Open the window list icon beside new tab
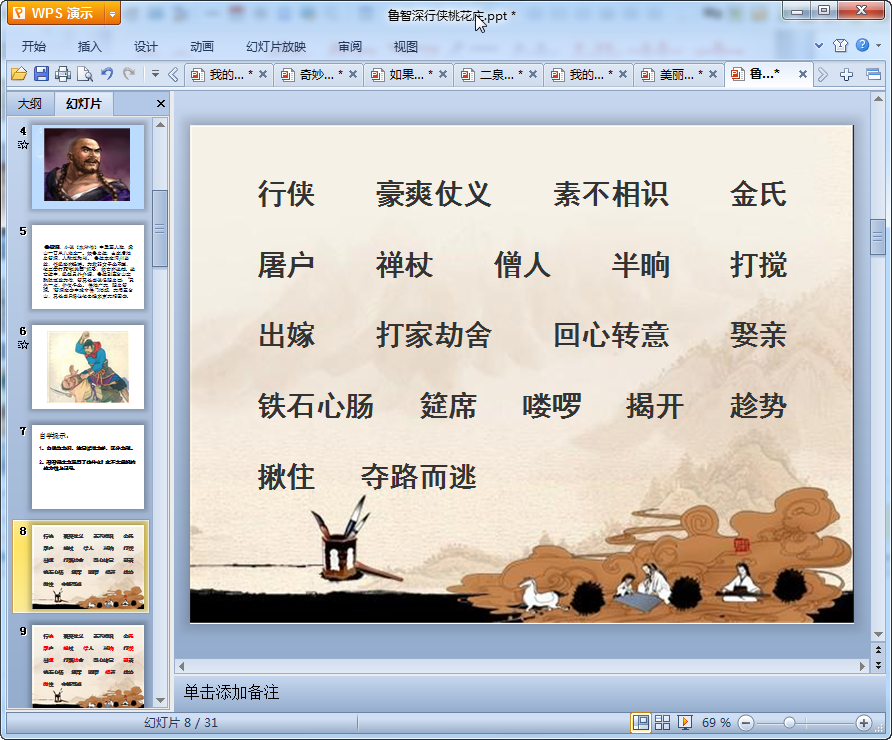The width and height of the screenshot is (892, 740). 873,75
